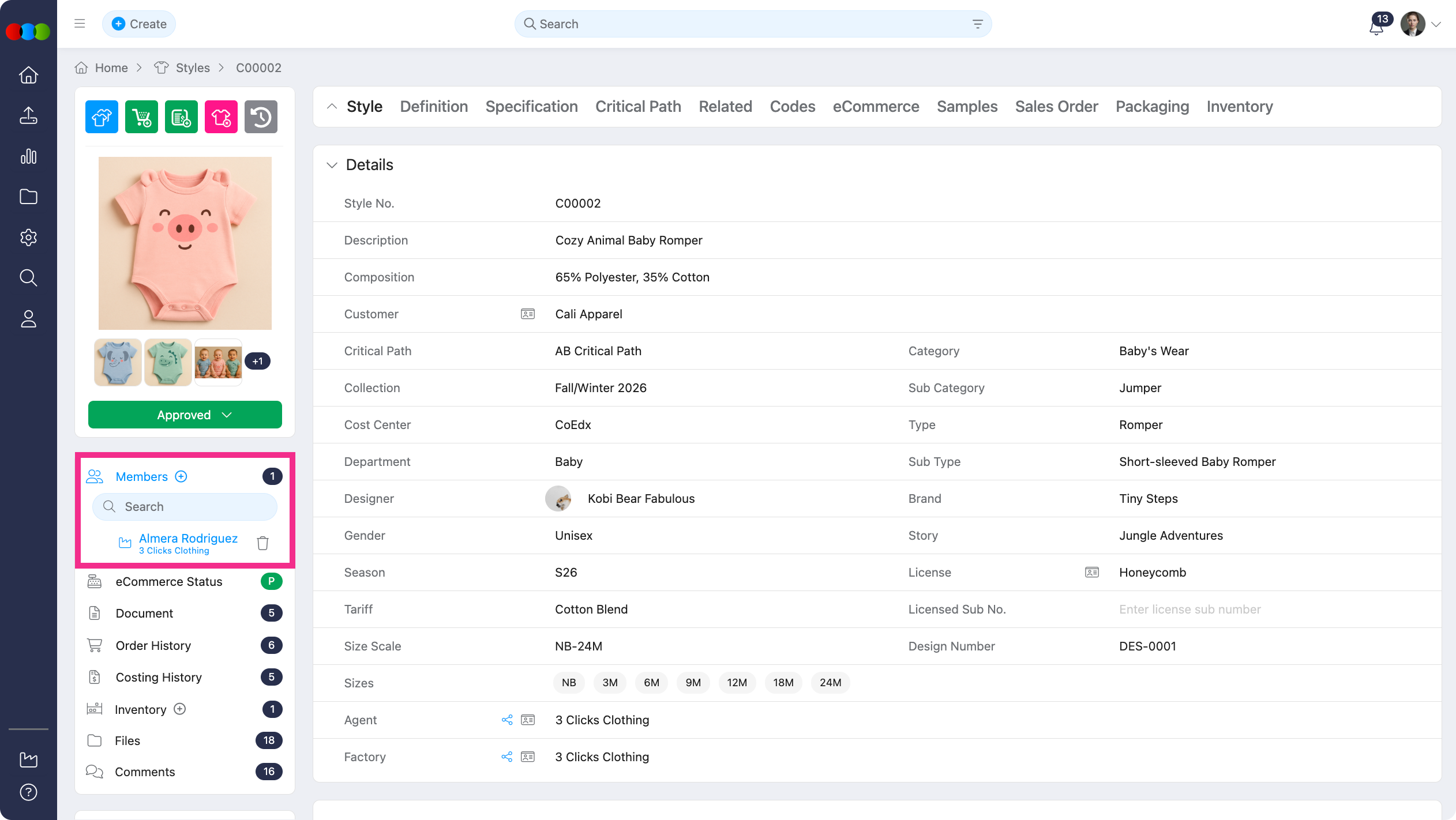This screenshot has height=820, width=1456.
Task: Collapse the Details section chevron
Action: tap(332, 165)
